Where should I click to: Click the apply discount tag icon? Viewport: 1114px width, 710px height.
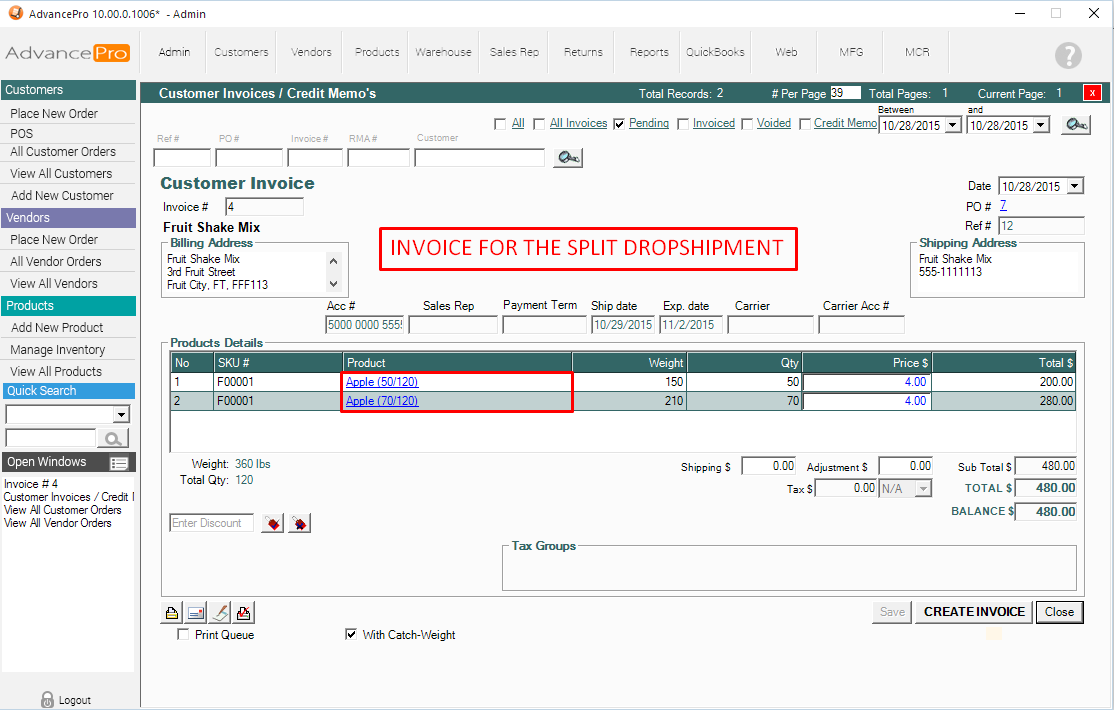(272, 523)
